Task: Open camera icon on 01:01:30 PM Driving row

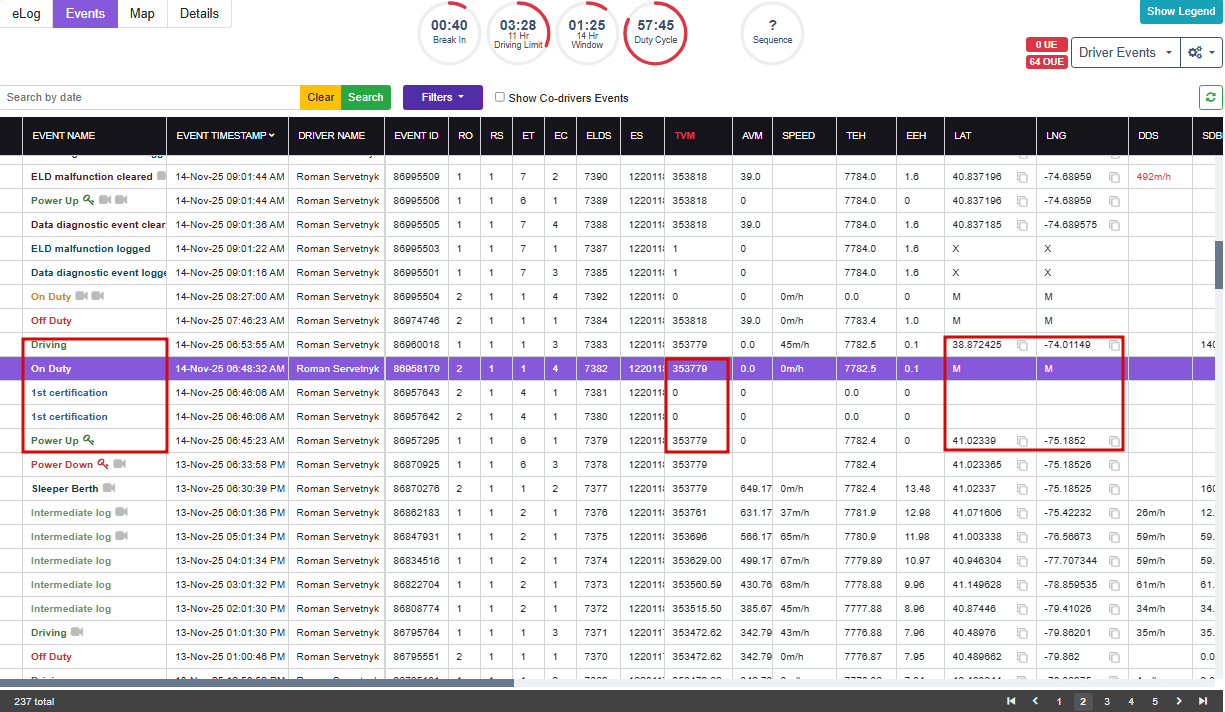Action: click(x=78, y=632)
